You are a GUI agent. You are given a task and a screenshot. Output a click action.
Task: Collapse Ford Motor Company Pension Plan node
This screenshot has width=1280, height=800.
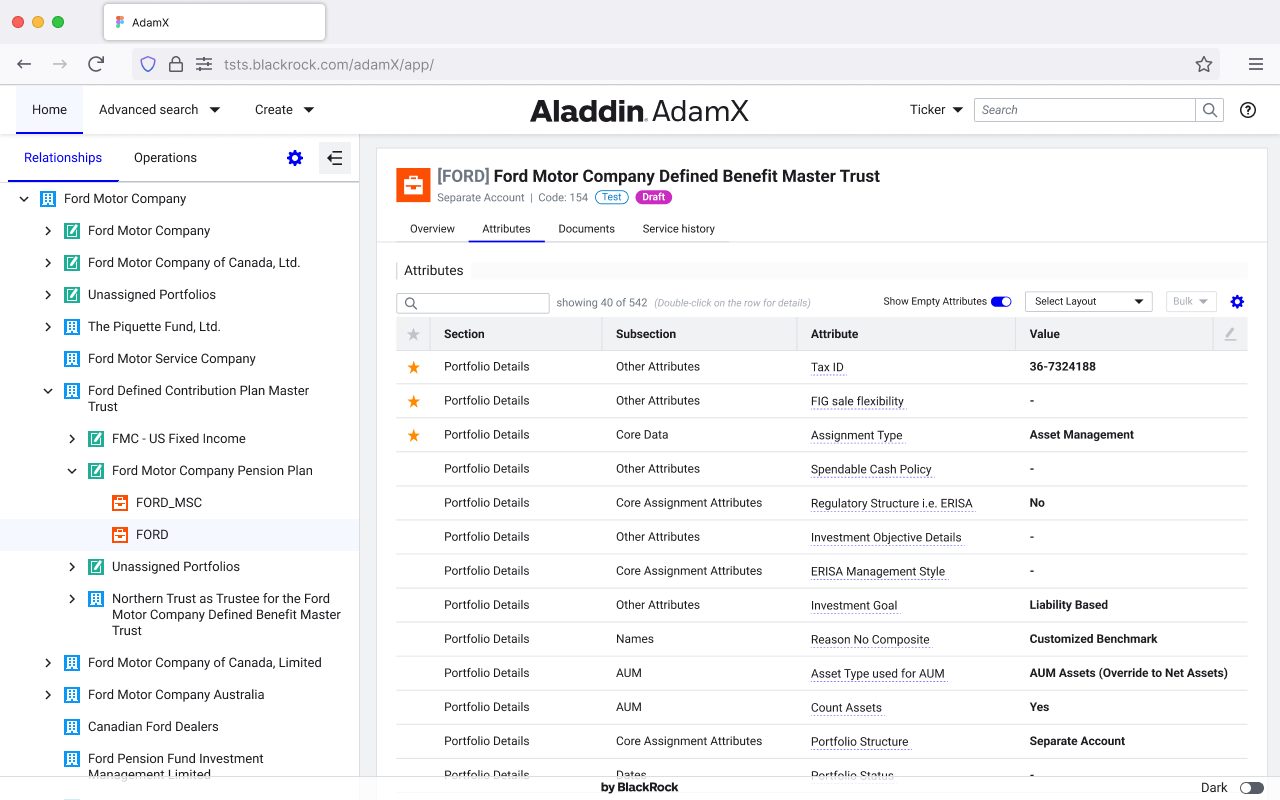(x=72, y=471)
